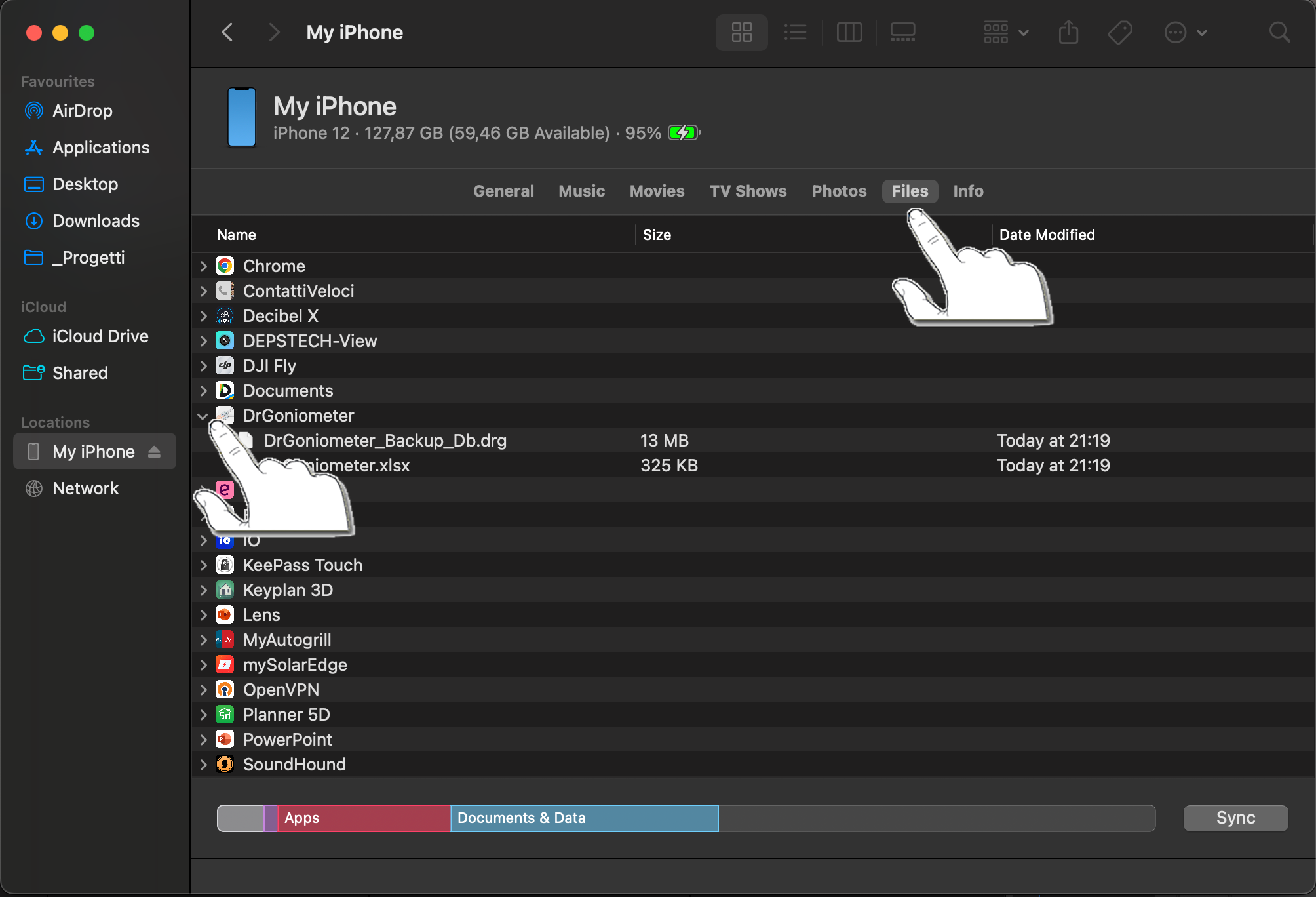Screen dimensions: 1316x897
Task: Go forward with the right chevron
Action: (274, 32)
